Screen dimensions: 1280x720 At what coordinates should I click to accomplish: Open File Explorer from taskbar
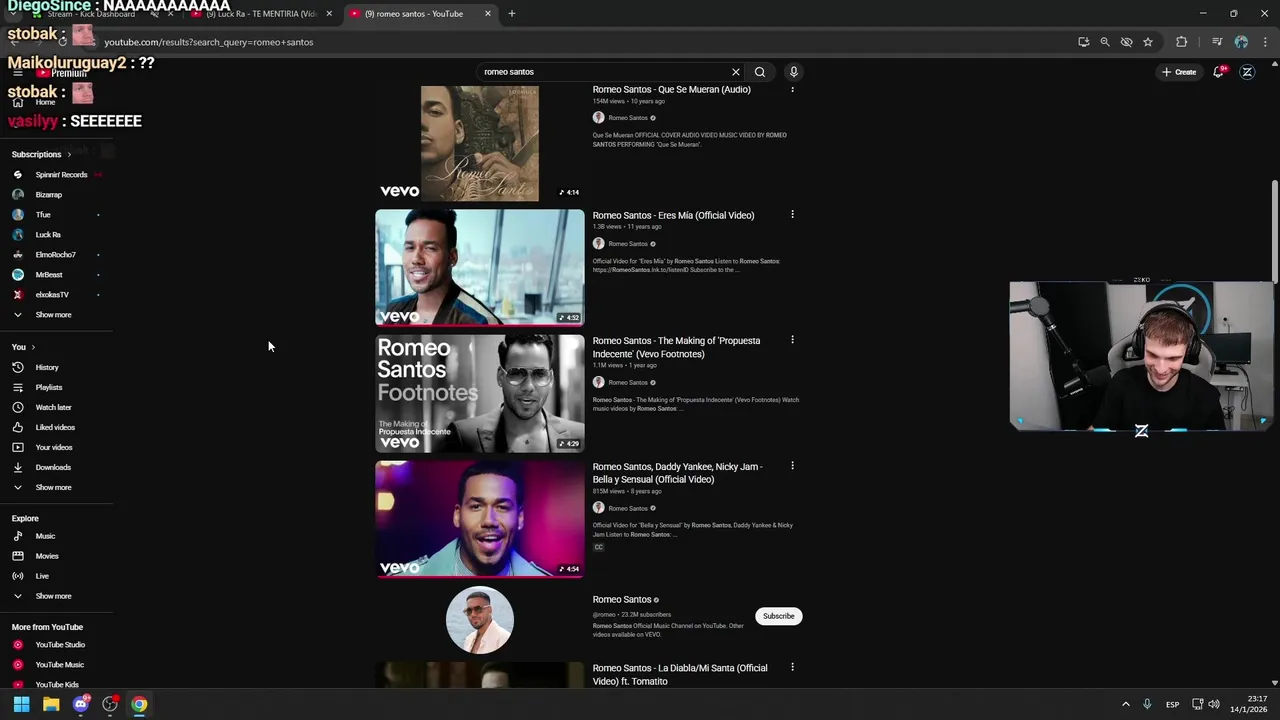point(51,704)
